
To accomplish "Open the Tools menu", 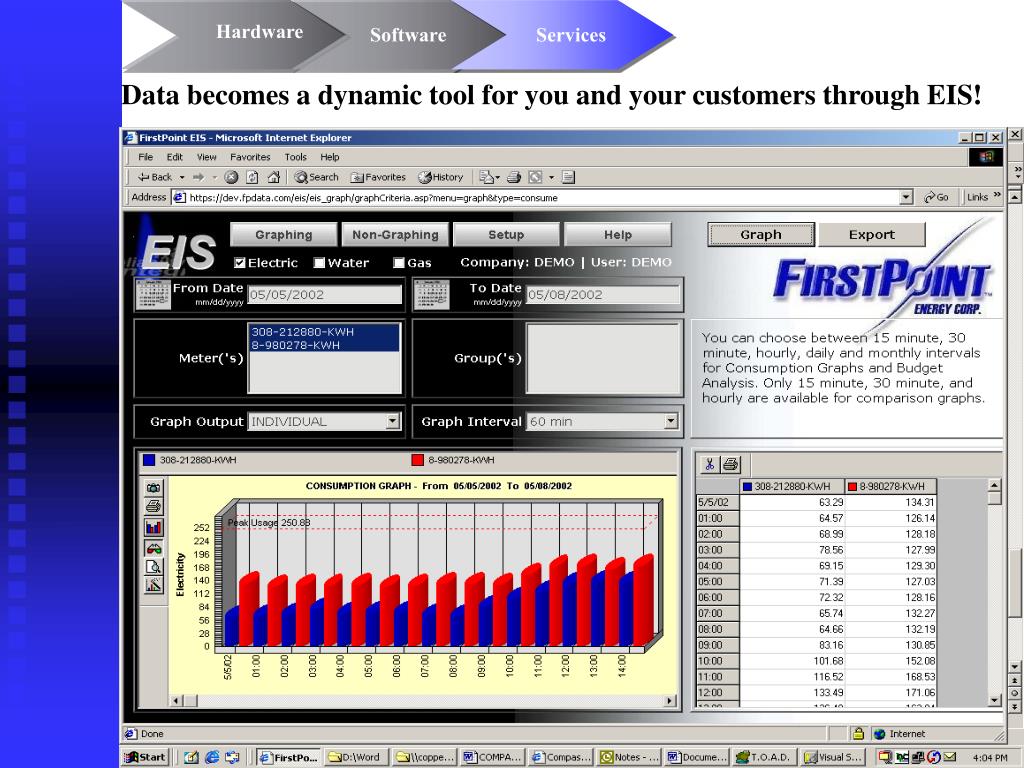I will (x=295, y=157).
